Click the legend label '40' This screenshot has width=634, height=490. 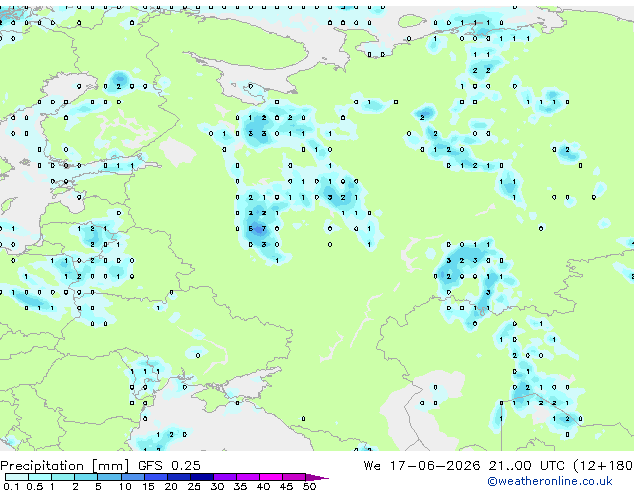coord(263,486)
